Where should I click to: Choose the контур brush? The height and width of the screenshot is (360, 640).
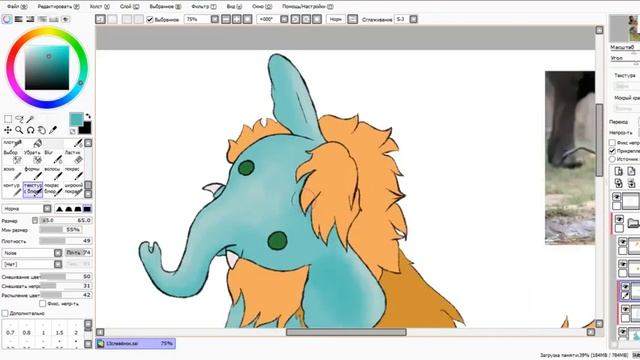coord(13,190)
